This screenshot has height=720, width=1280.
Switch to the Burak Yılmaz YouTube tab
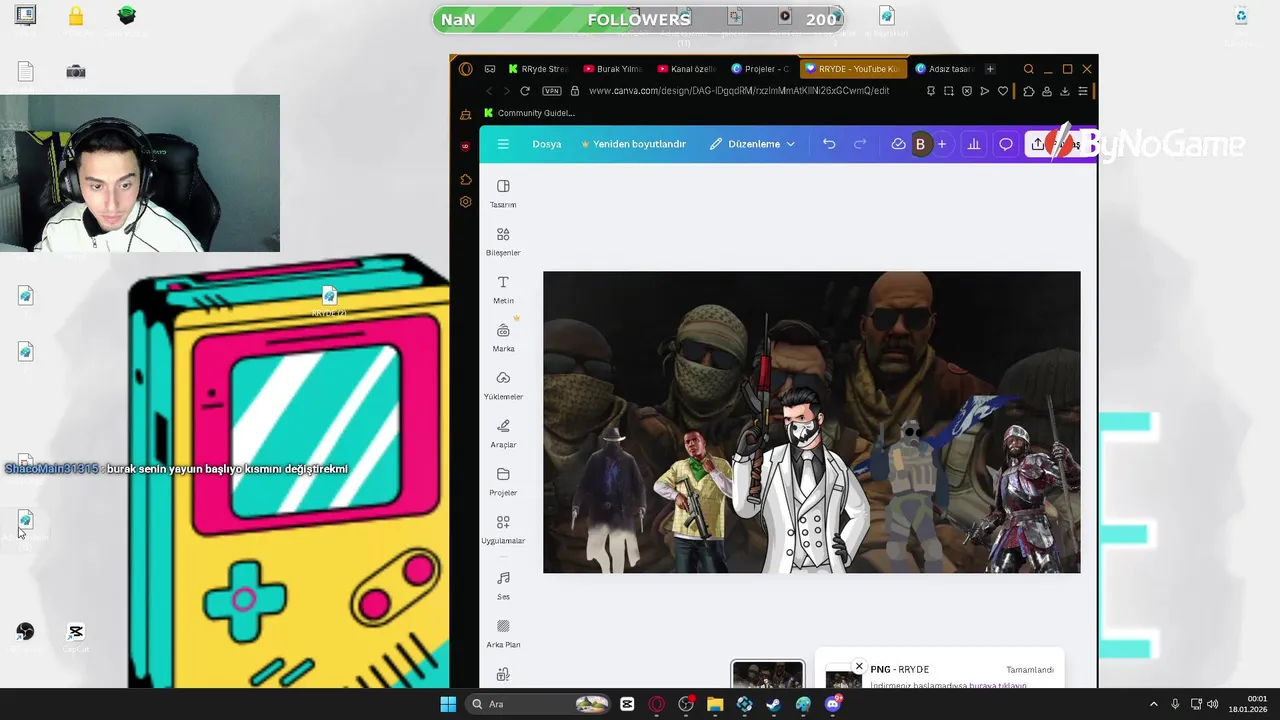coord(612,69)
